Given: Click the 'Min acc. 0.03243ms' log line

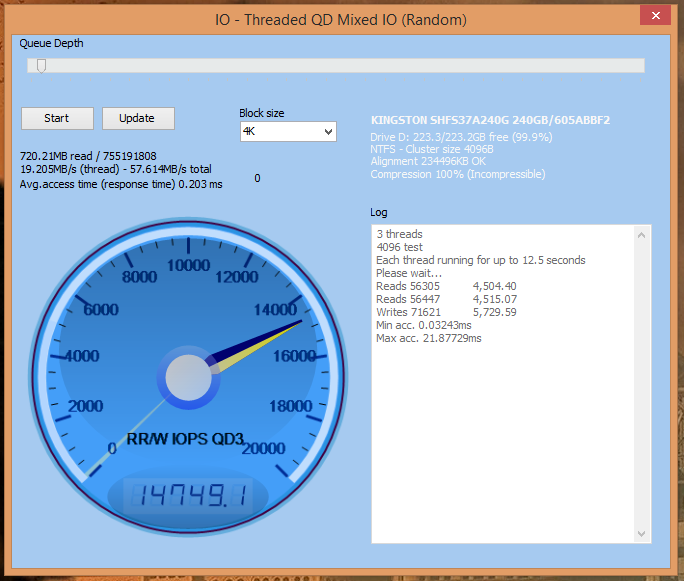Looking at the screenshot, I should [424, 325].
